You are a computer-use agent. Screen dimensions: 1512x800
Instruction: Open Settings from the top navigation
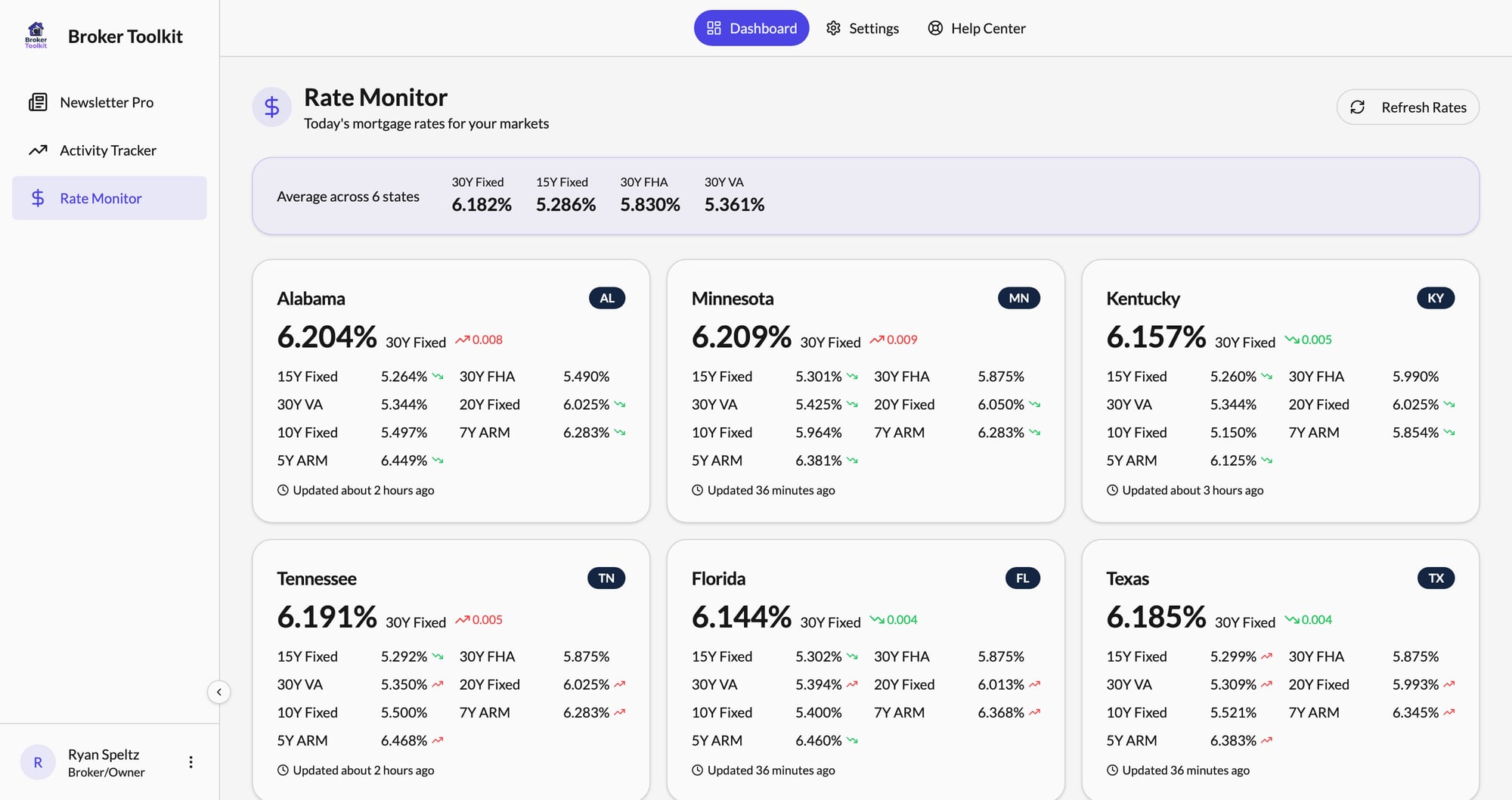pos(863,27)
